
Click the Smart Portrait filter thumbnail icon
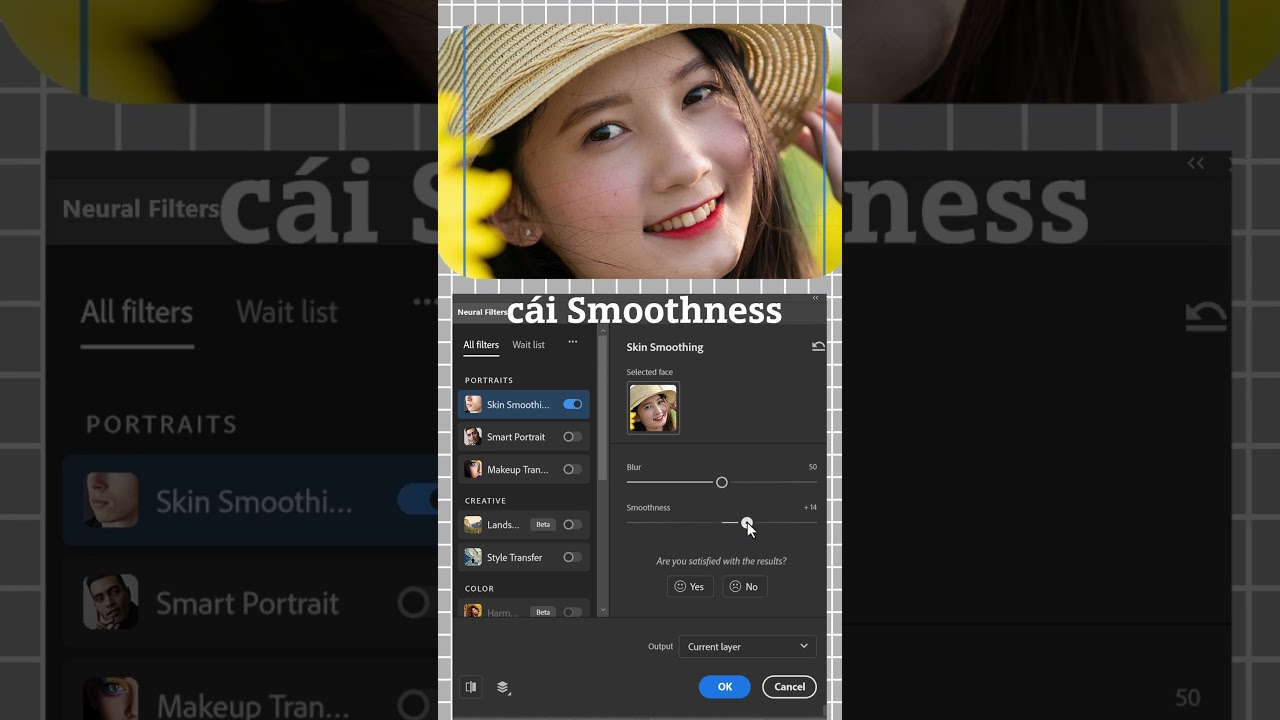(473, 437)
